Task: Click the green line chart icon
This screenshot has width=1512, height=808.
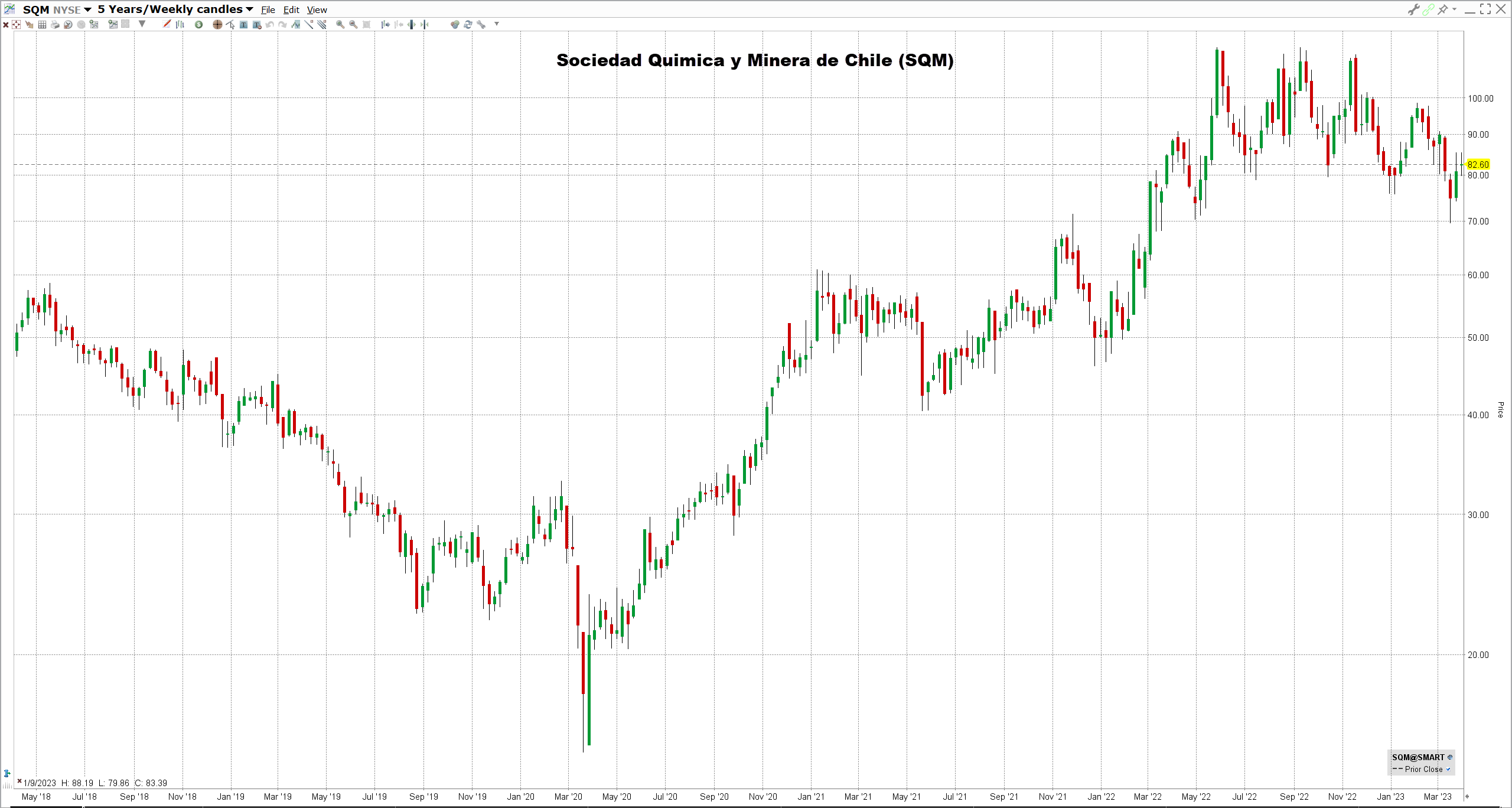Action: point(113,24)
